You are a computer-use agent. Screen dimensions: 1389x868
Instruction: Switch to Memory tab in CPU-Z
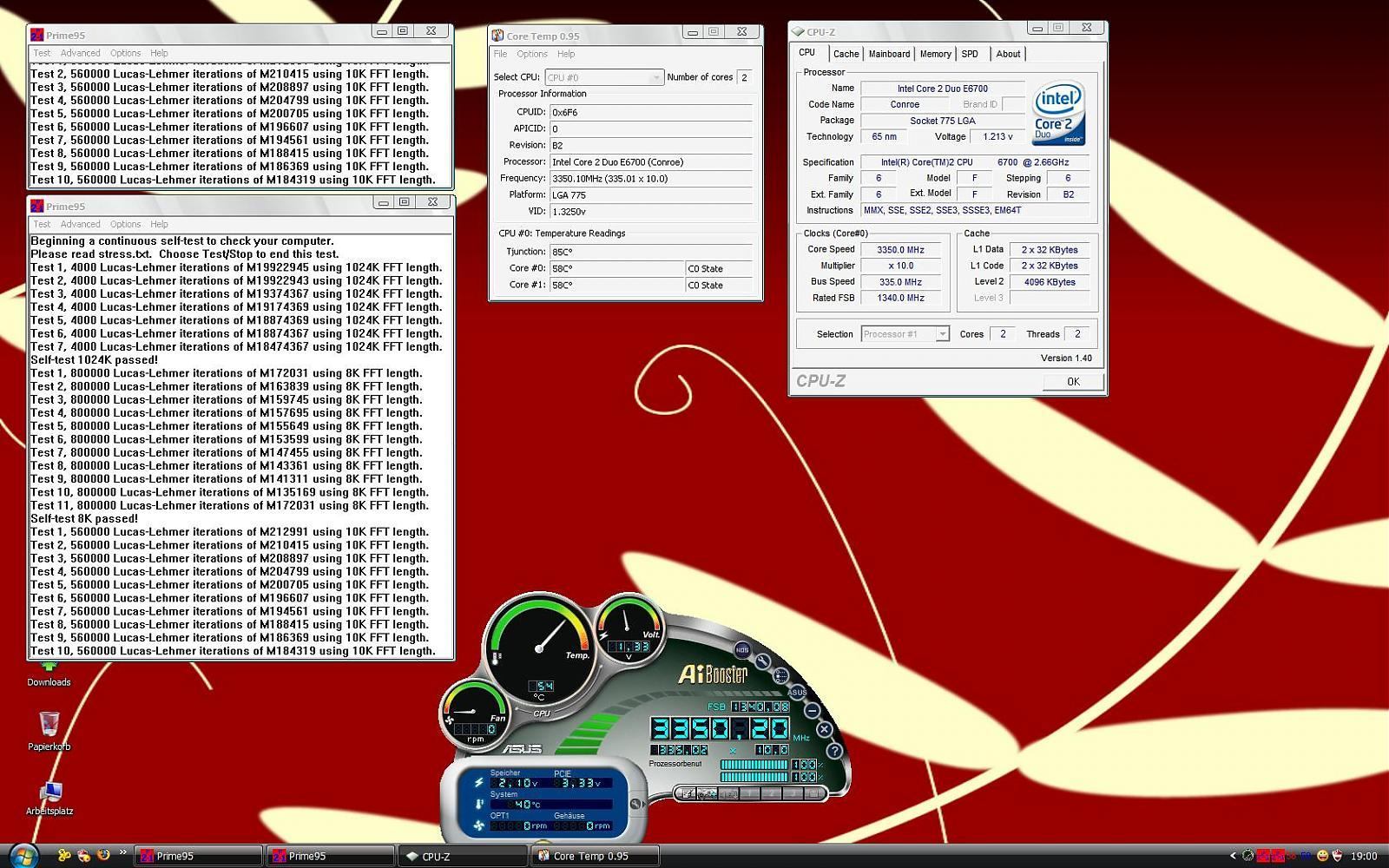935,54
